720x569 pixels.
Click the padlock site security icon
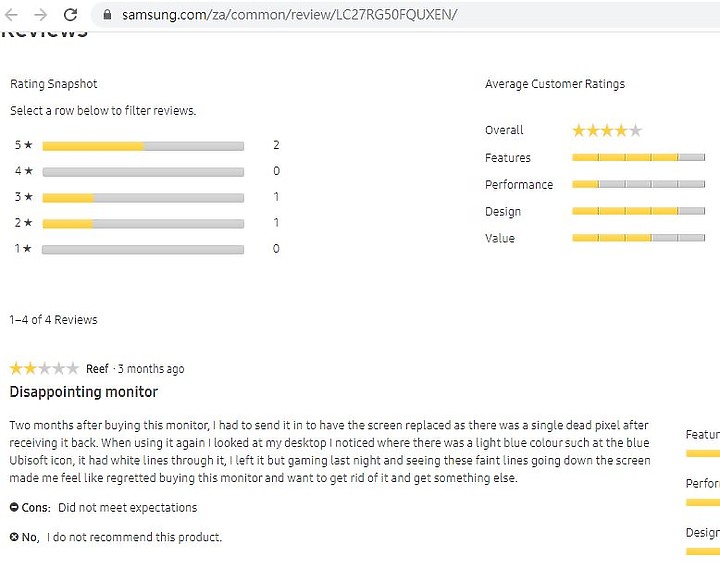(x=107, y=15)
